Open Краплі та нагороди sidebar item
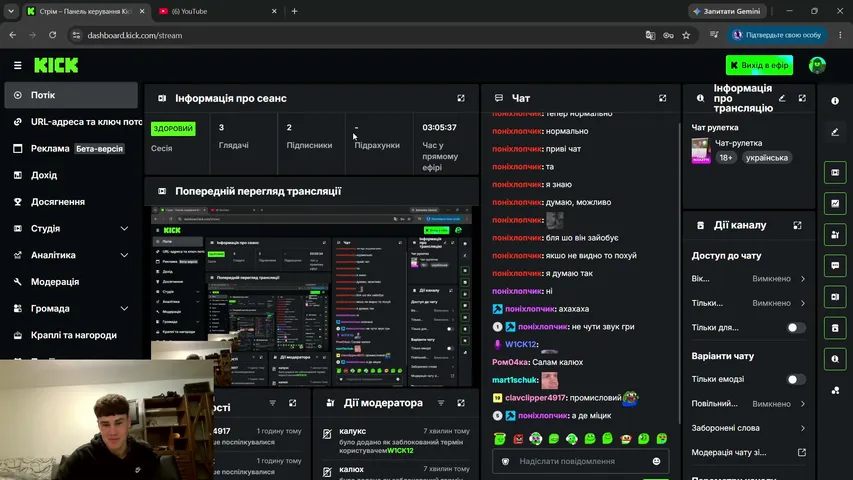 (71, 335)
